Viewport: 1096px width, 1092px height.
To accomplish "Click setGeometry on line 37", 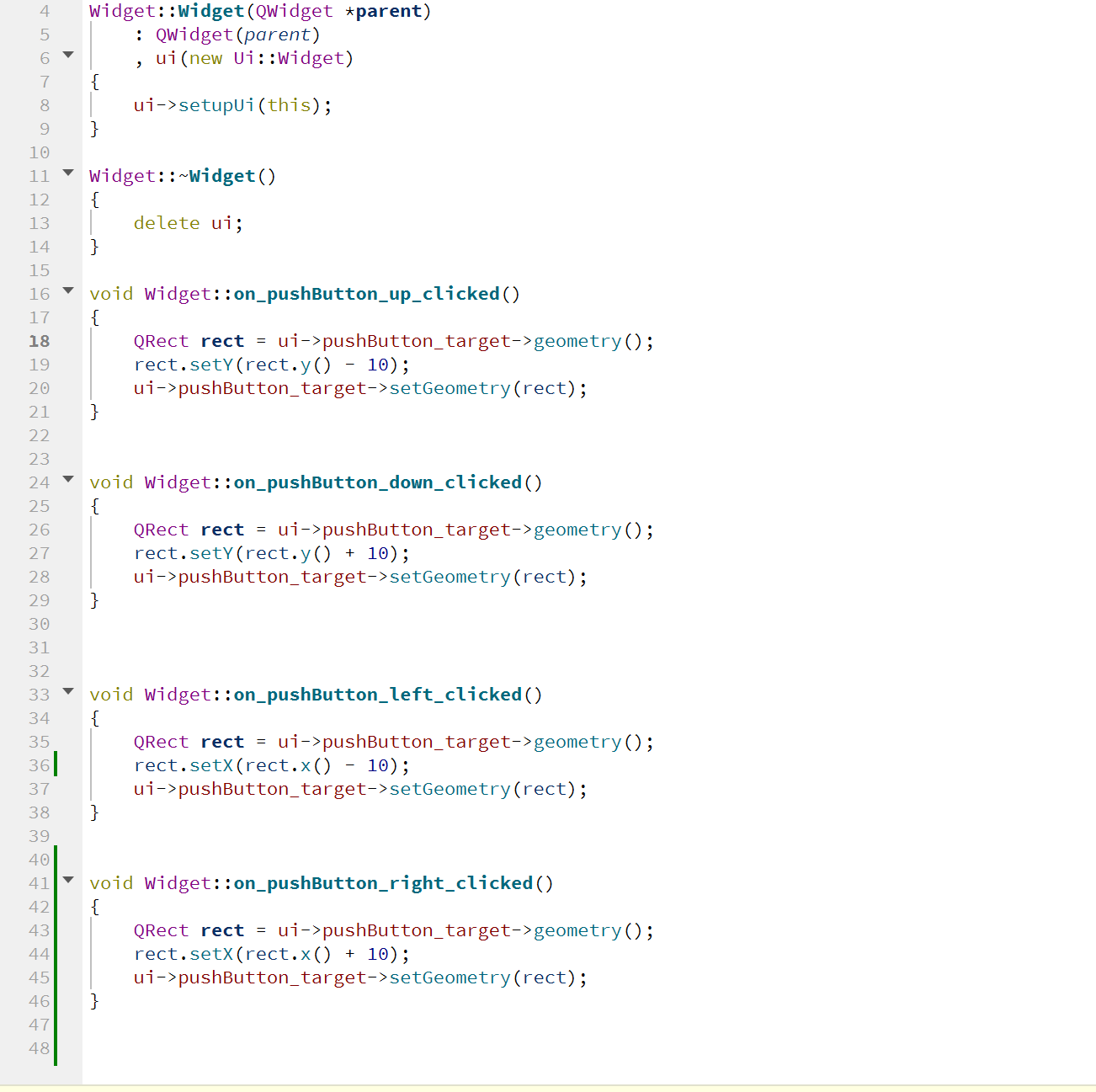I will click(x=450, y=789).
